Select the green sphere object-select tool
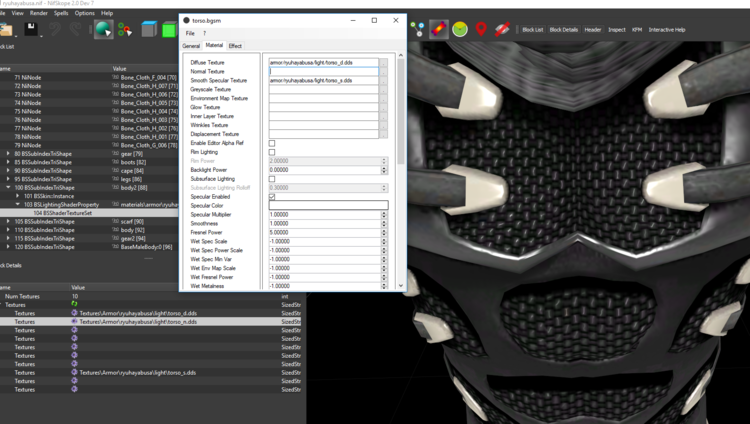Viewport: 750px width, 424px height. 103,30
